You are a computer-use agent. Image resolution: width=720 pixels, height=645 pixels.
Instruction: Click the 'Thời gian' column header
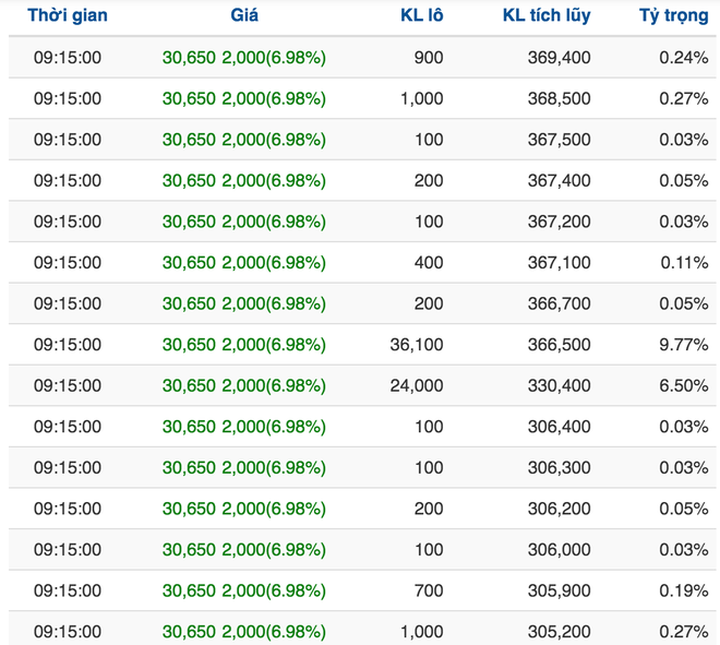[67, 15]
